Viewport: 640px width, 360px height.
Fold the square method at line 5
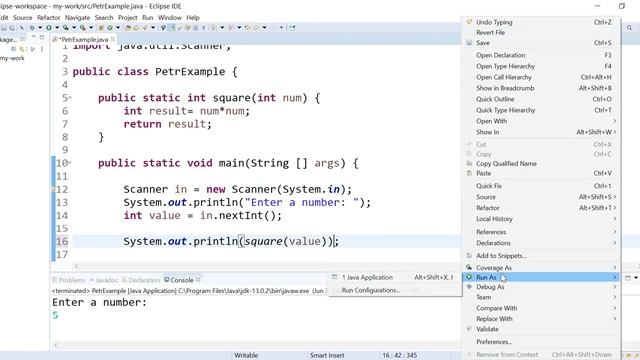click(x=70, y=98)
